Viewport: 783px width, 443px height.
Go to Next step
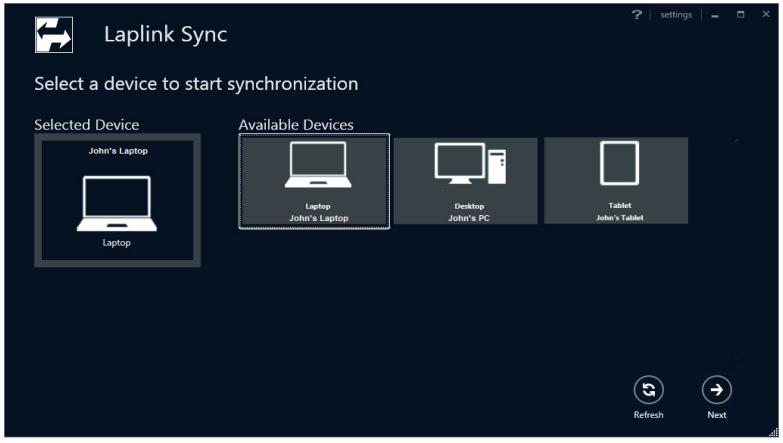pos(717,390)
